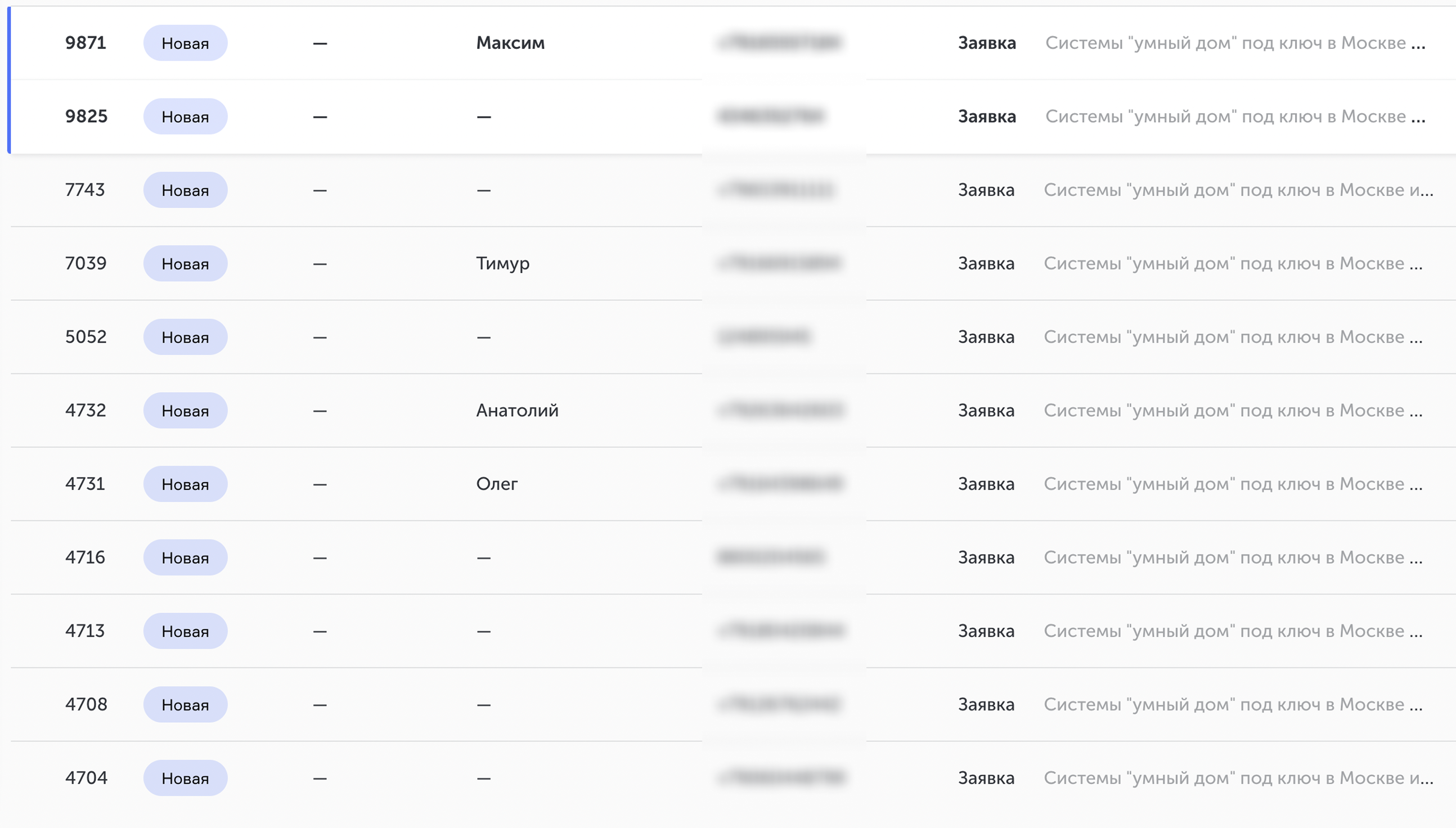Screen dimensions: 1456x828
Task: Click Новая badge for request 4716
Action: click(186, 557)
